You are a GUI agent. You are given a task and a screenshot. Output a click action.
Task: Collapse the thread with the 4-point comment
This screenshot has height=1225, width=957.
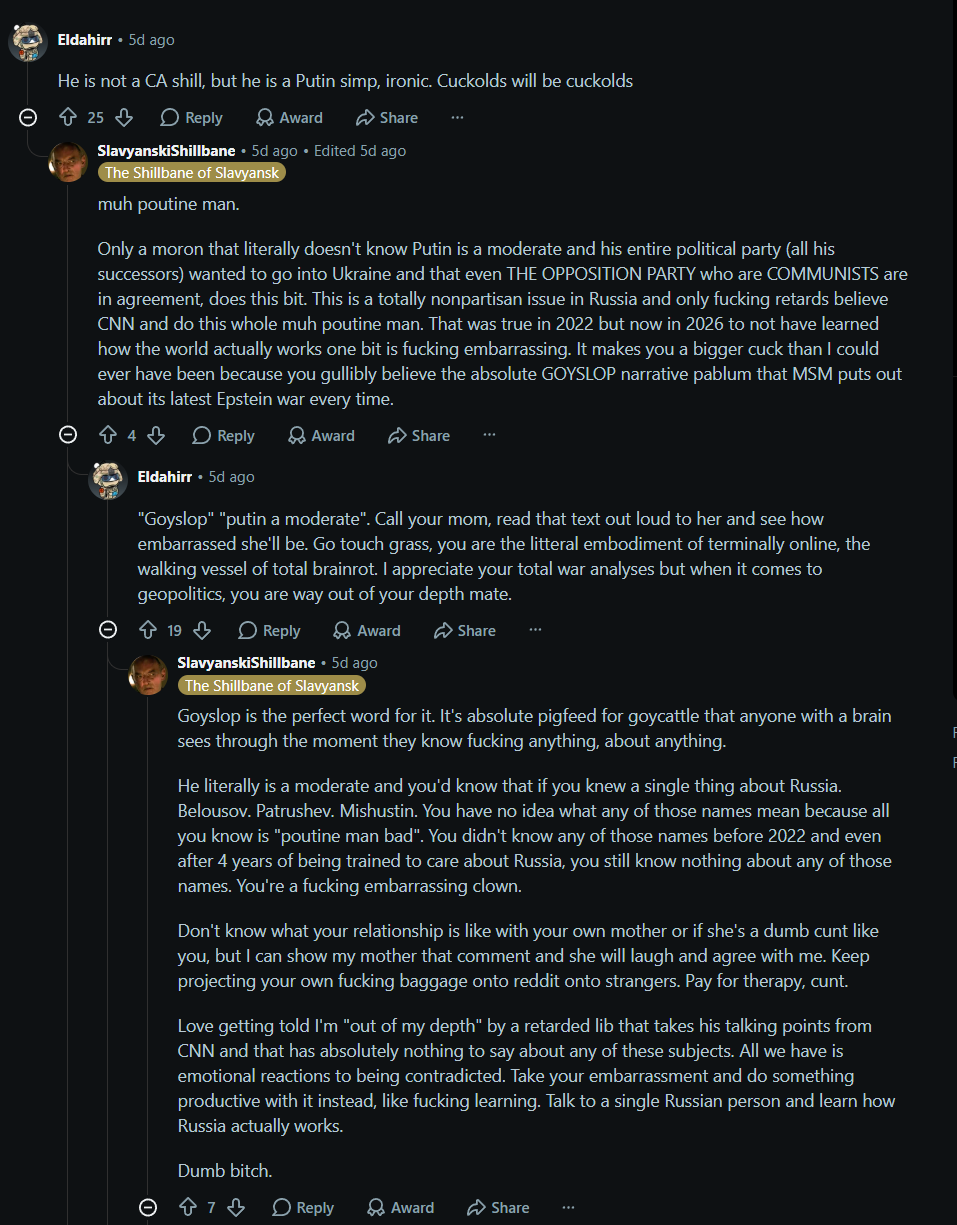tap(68, 435)
